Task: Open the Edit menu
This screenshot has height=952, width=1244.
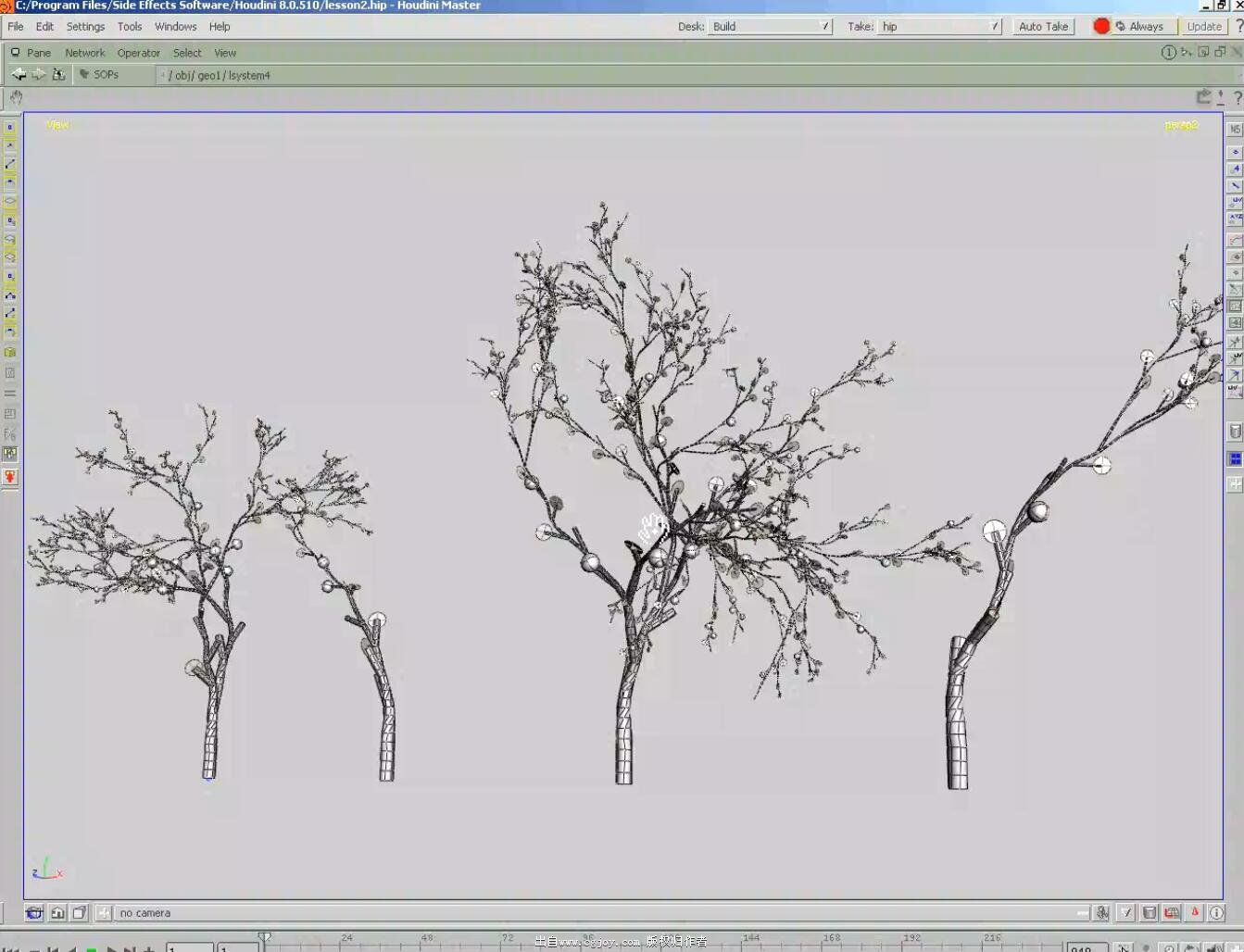Action: click(x=44, y=26)
